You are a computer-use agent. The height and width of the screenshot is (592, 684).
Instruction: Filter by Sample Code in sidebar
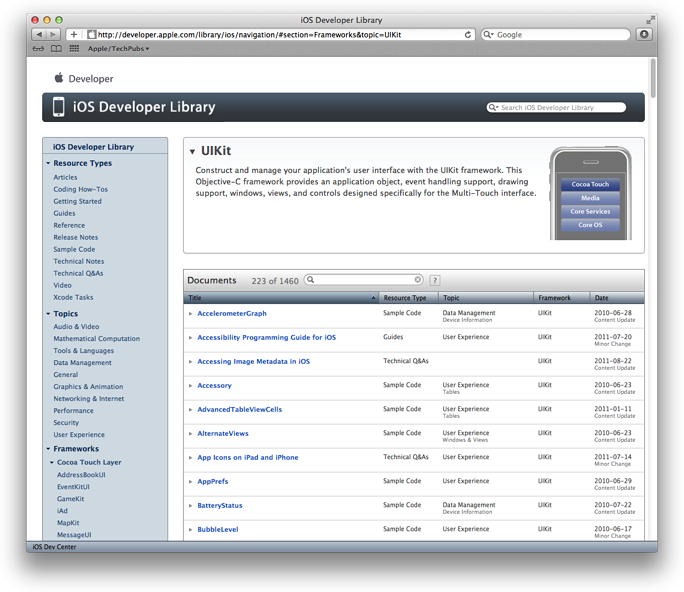(74, 249)
